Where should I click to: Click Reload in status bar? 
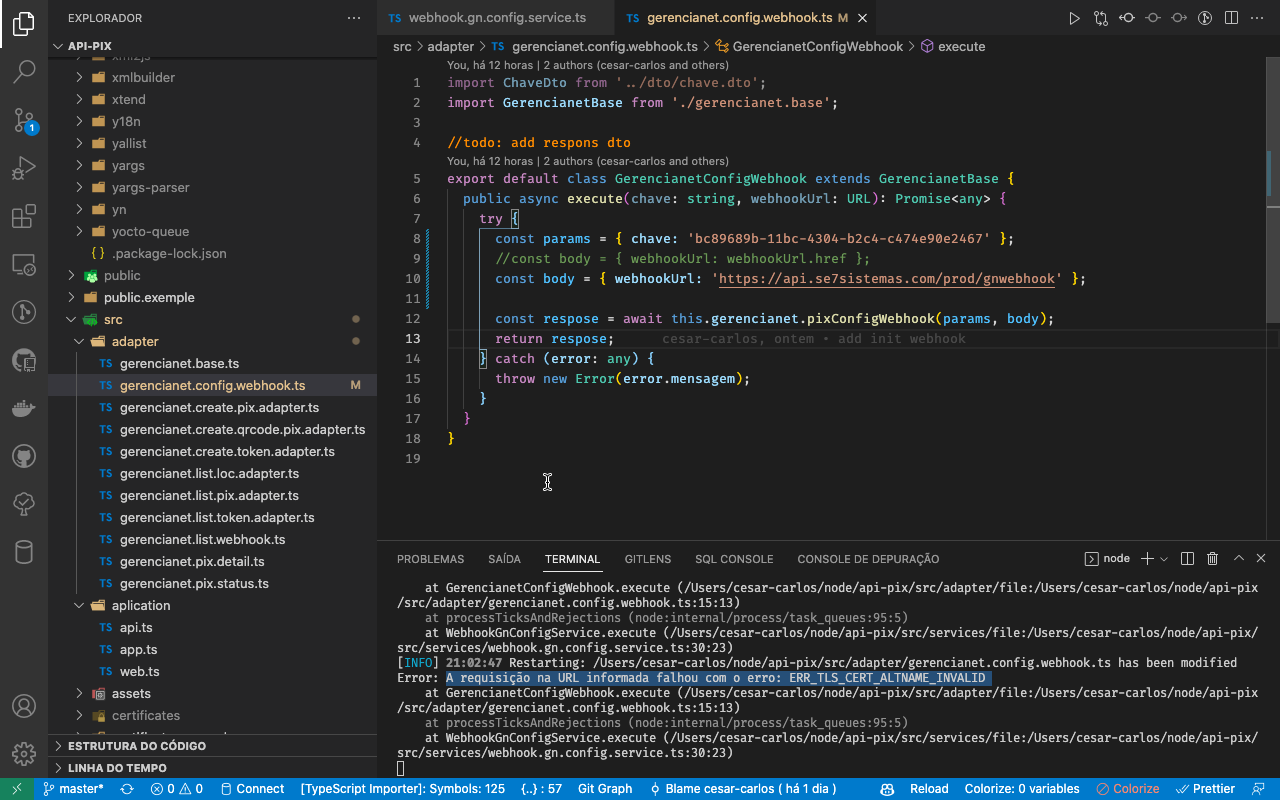(x=929, y=789)
